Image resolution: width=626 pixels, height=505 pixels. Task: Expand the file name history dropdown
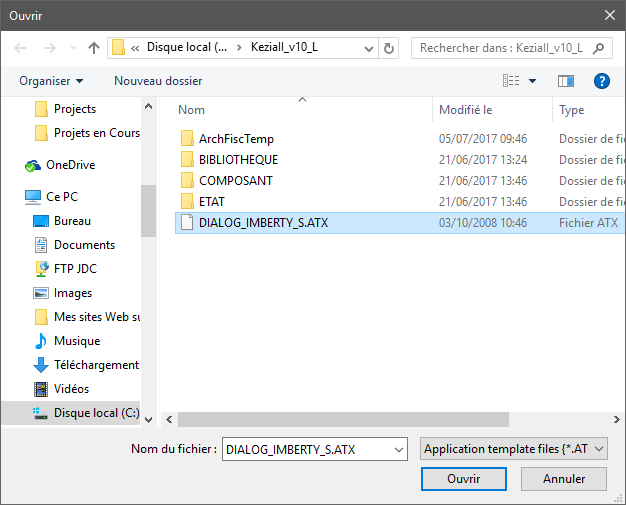tap(399, 450)
